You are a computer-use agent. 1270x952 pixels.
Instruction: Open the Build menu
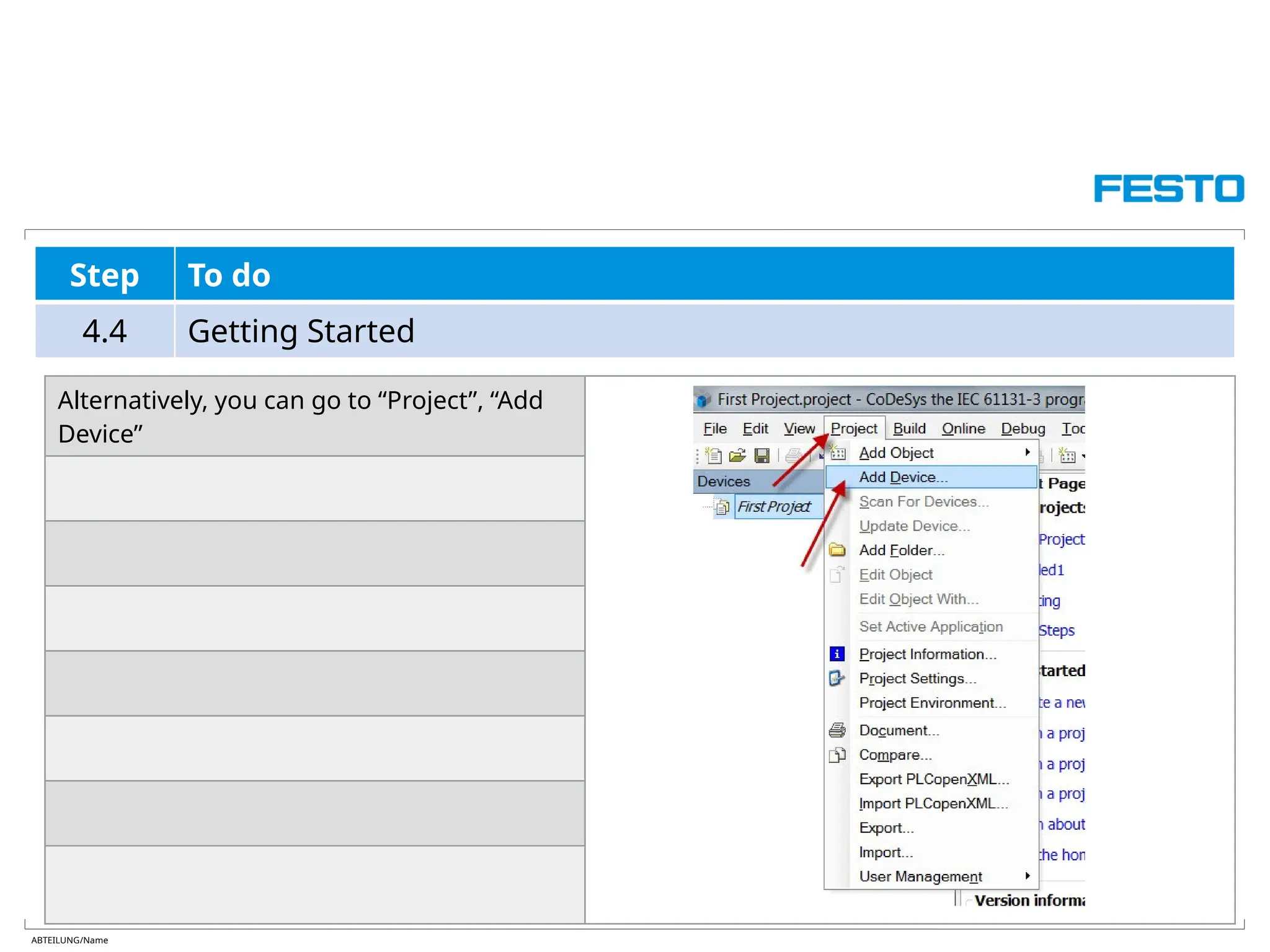[910, 429]
